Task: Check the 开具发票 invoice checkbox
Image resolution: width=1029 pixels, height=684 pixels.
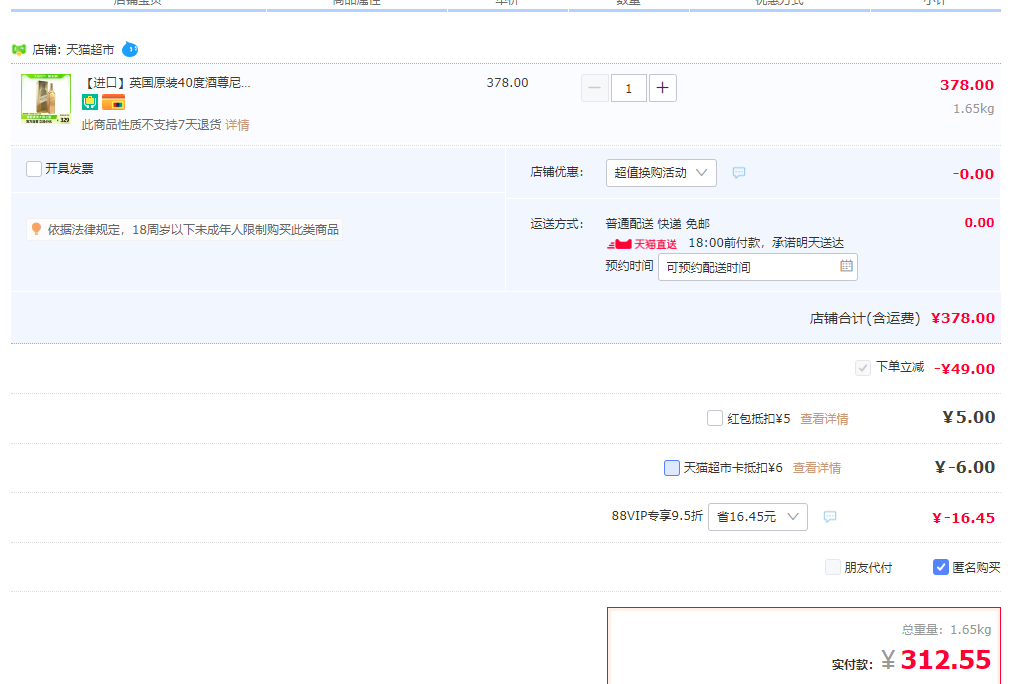Action: 34,169
